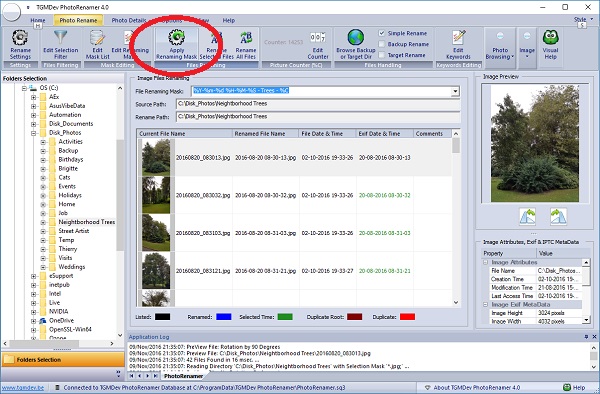Go to first log sheet arrow
The height and width of the screenshot is (394, 600).
tap(131, 376)
